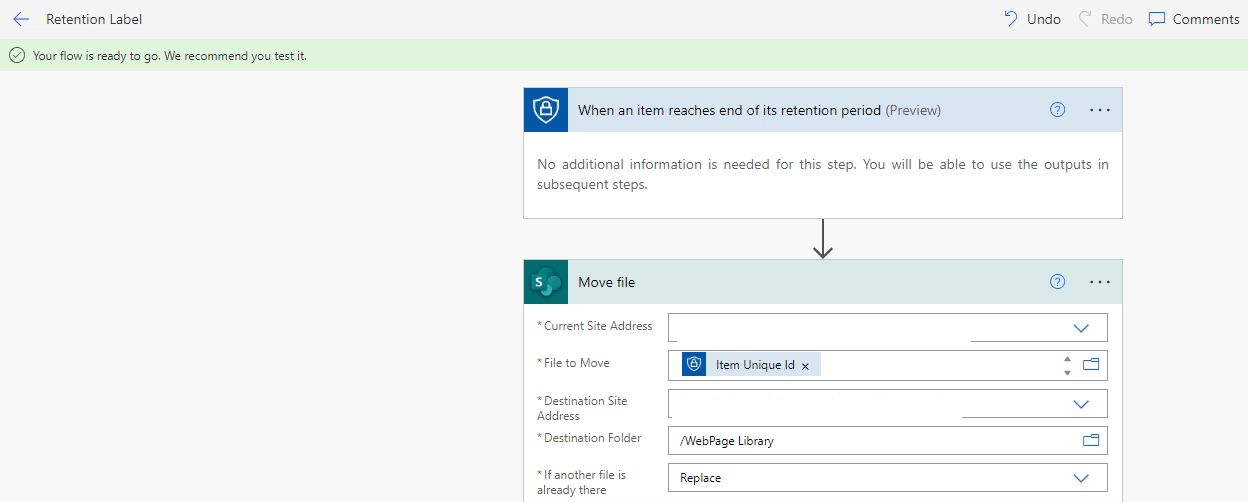Open help for the Move file action
The height and width of the screenshot is (502, 1248).
[1057, 282]
